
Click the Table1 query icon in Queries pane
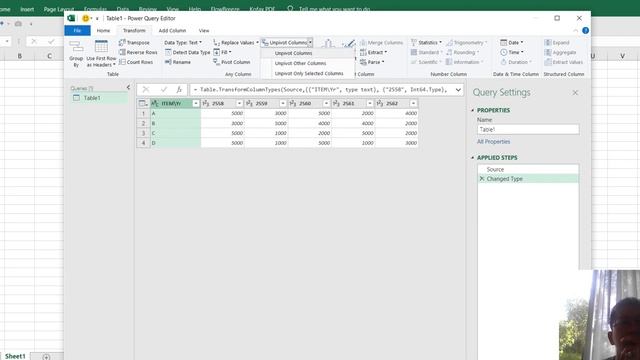(x=76, y=98)
